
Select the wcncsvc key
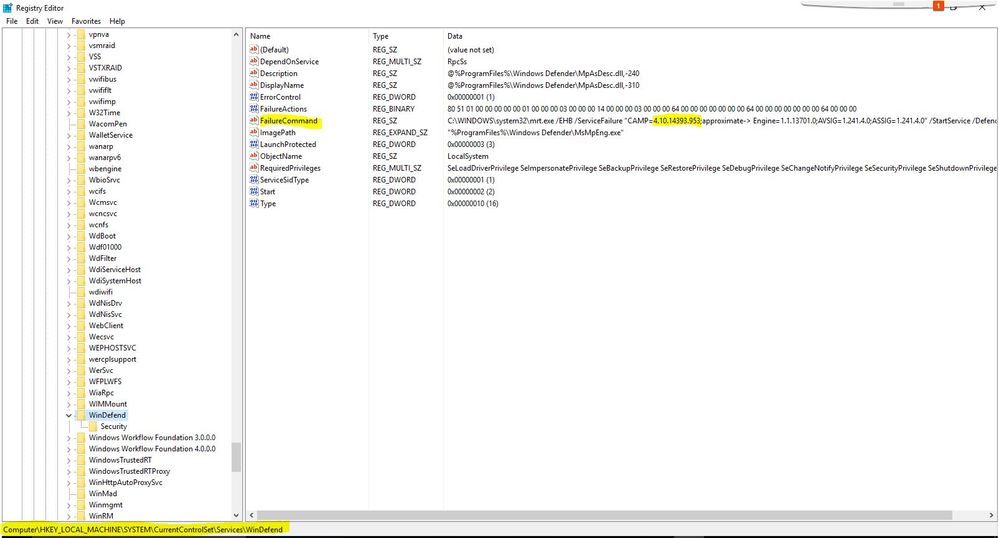(103, 214)
